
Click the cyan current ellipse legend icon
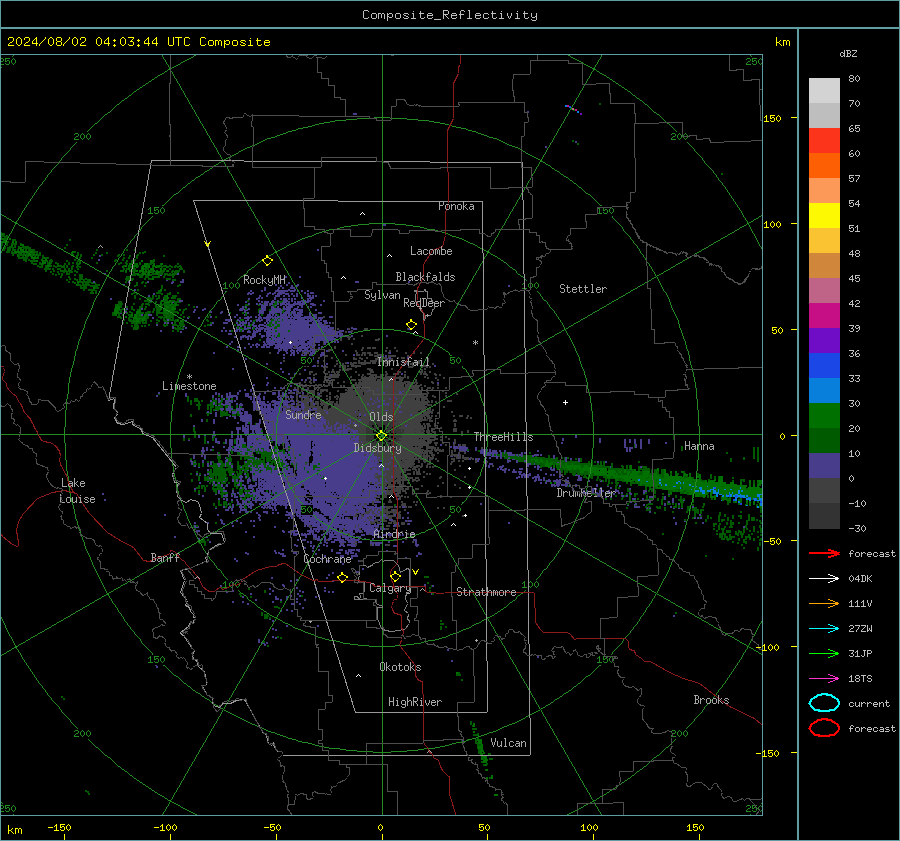tap(824, 703)
